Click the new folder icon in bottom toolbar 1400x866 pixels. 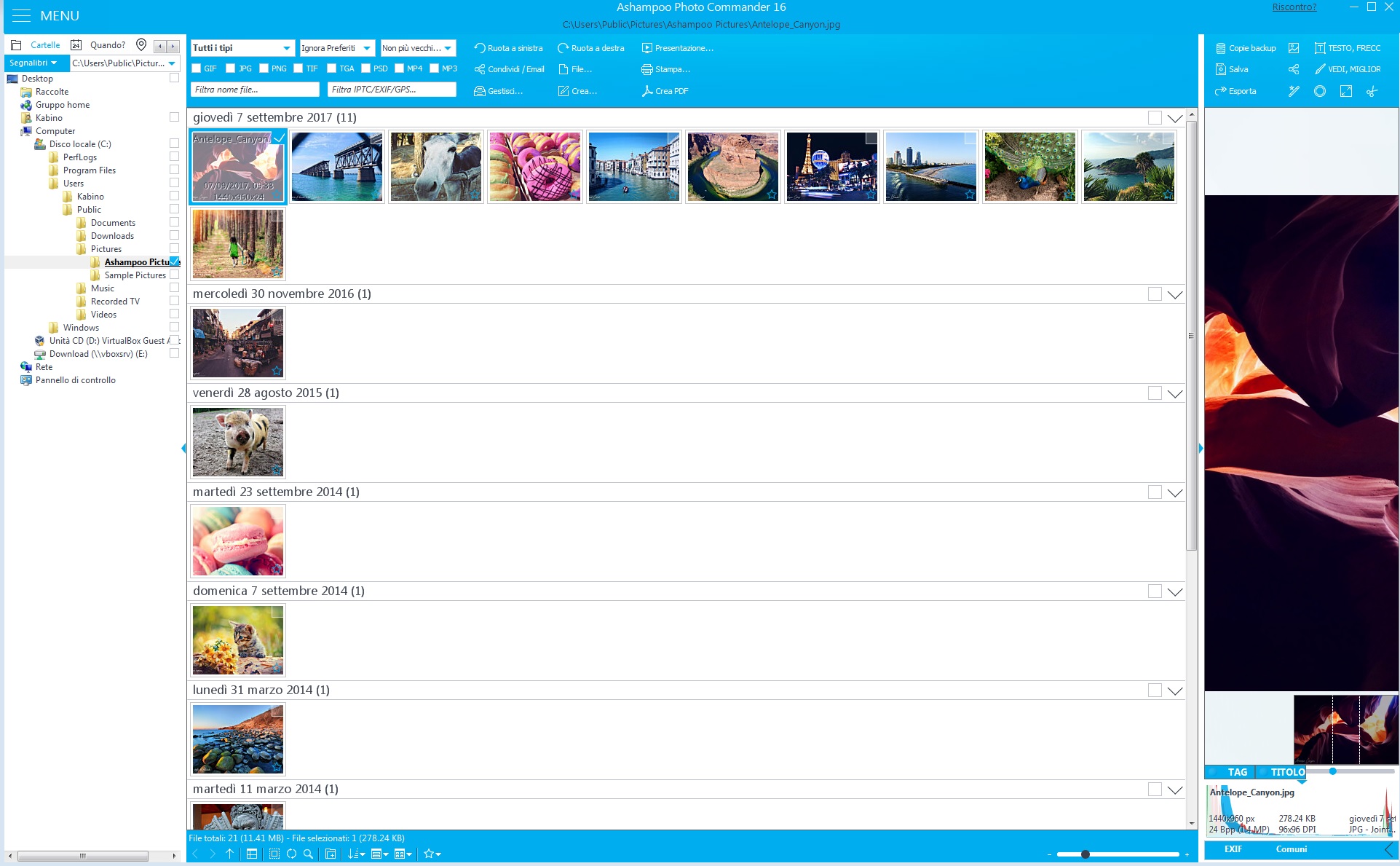point(331,854)
